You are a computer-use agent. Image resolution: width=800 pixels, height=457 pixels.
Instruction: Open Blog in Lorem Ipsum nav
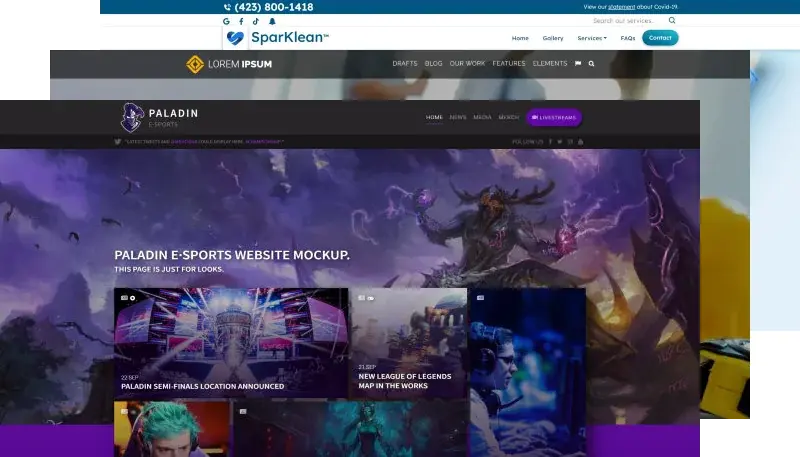pyautogui.click(x=433, y=64)
